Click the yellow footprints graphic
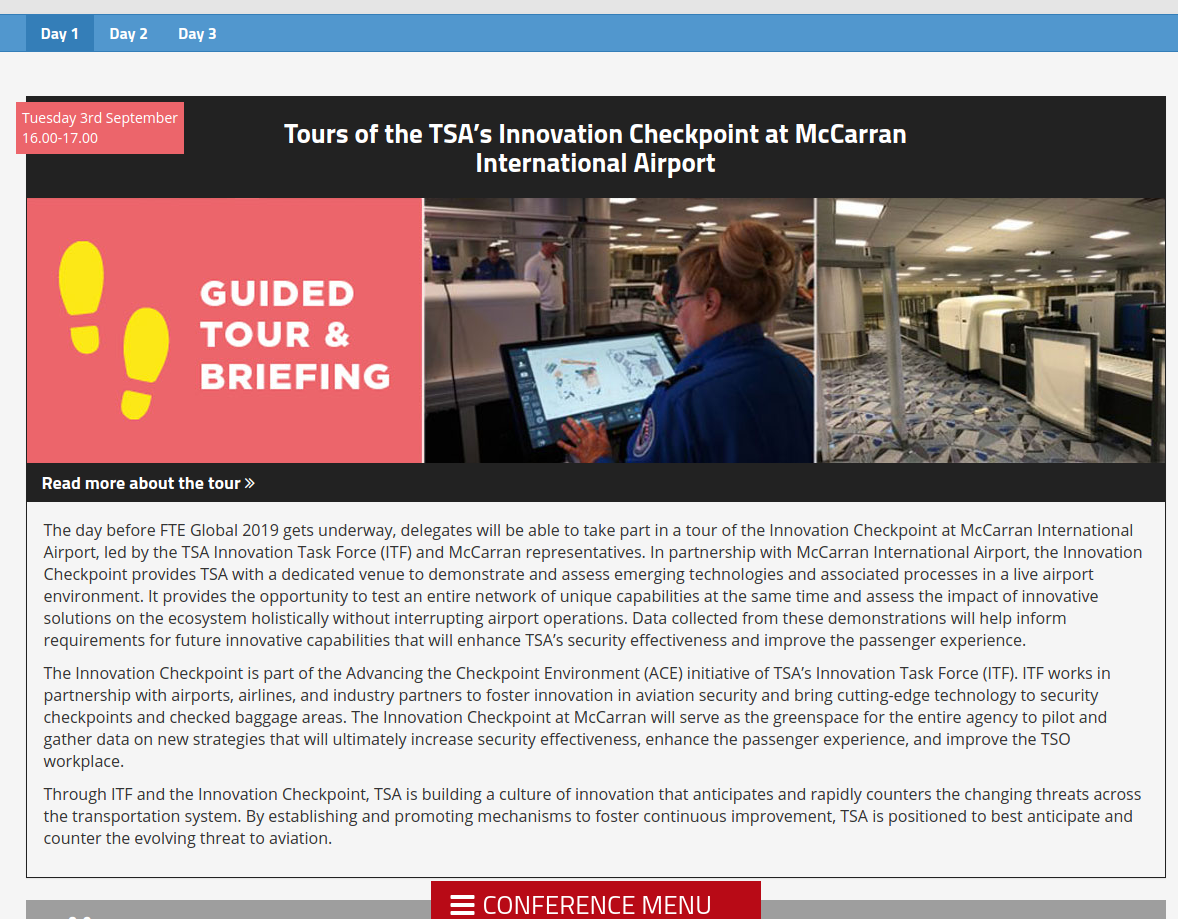 [113, 330]
